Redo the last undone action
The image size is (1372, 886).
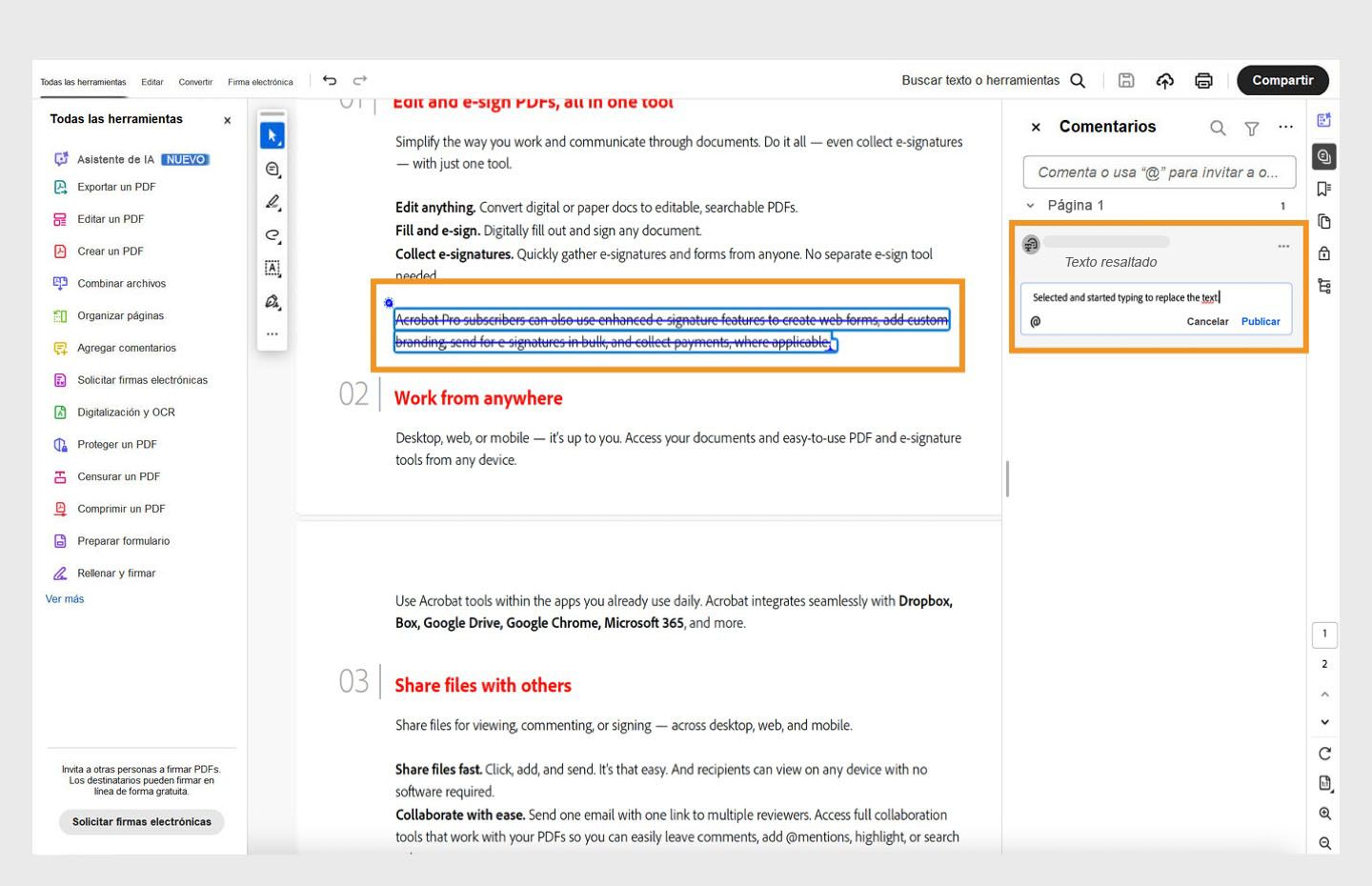[x=360, y=80]
